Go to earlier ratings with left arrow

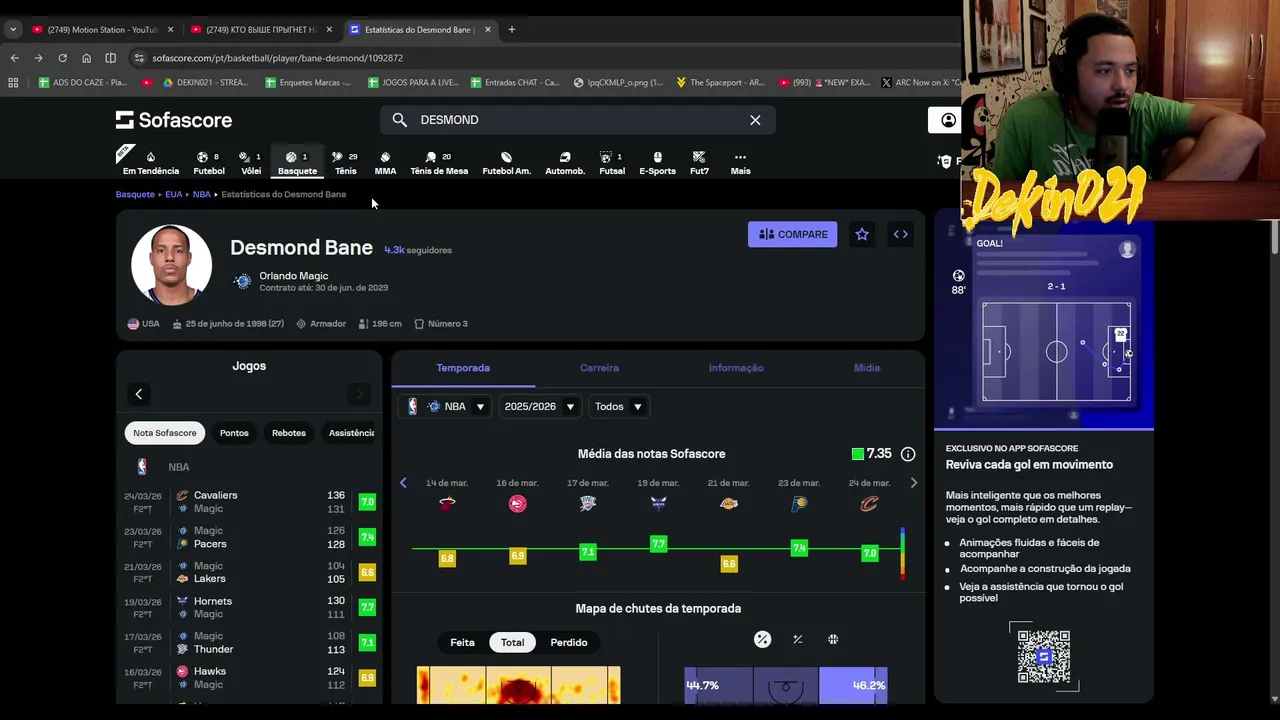403,483
